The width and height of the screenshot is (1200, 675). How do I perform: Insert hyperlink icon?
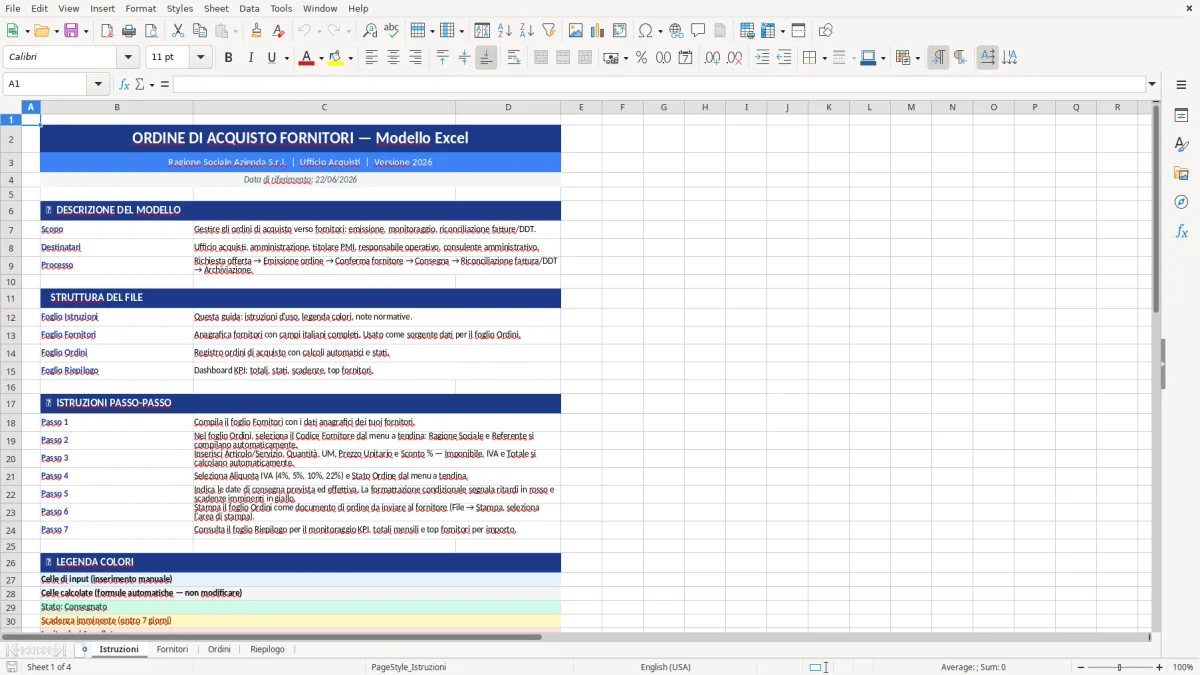(676, 31)
